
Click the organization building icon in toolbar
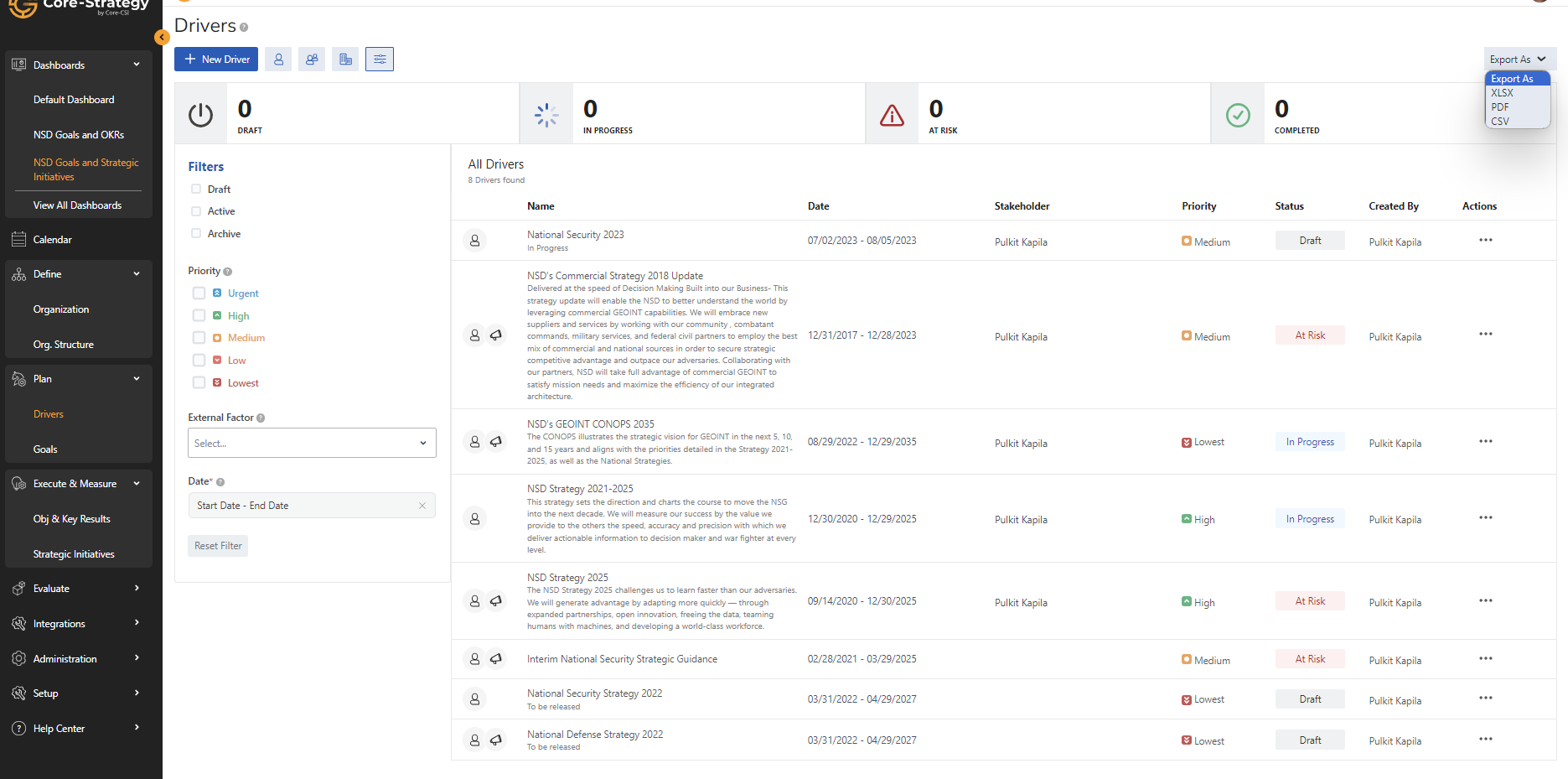pos(345,60)
